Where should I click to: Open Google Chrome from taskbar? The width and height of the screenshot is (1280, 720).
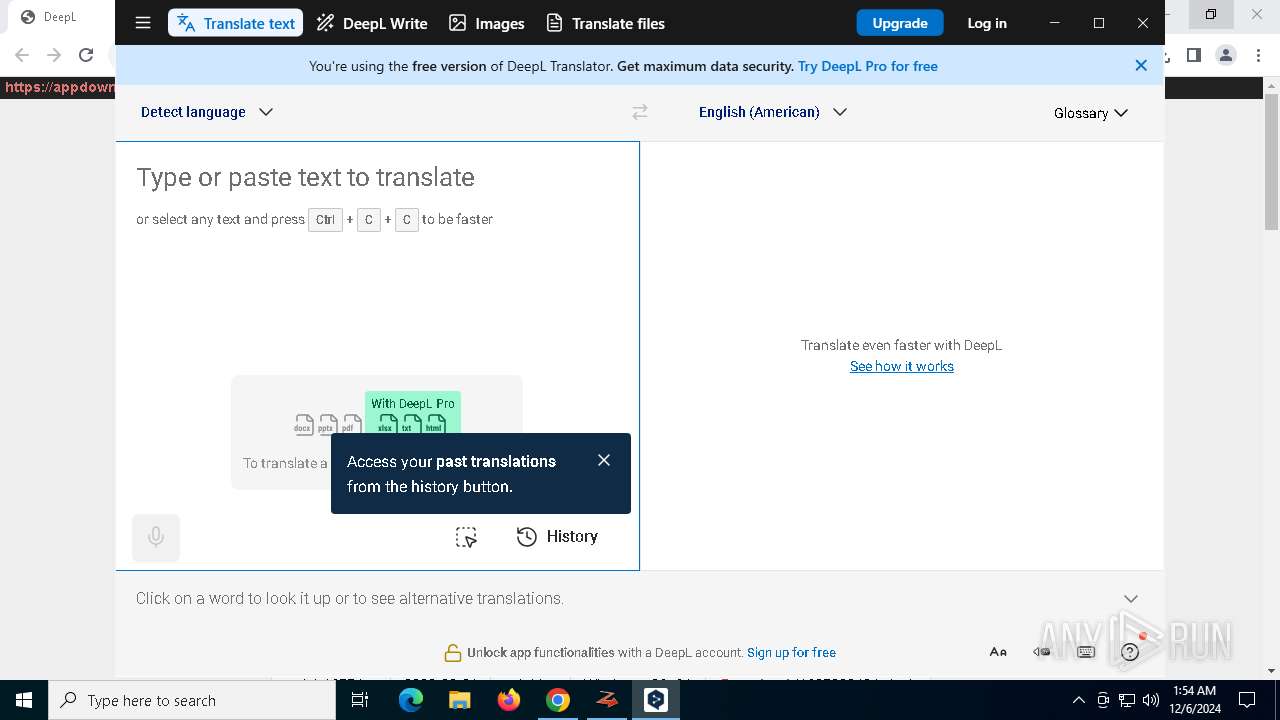[x=558, y=700]
